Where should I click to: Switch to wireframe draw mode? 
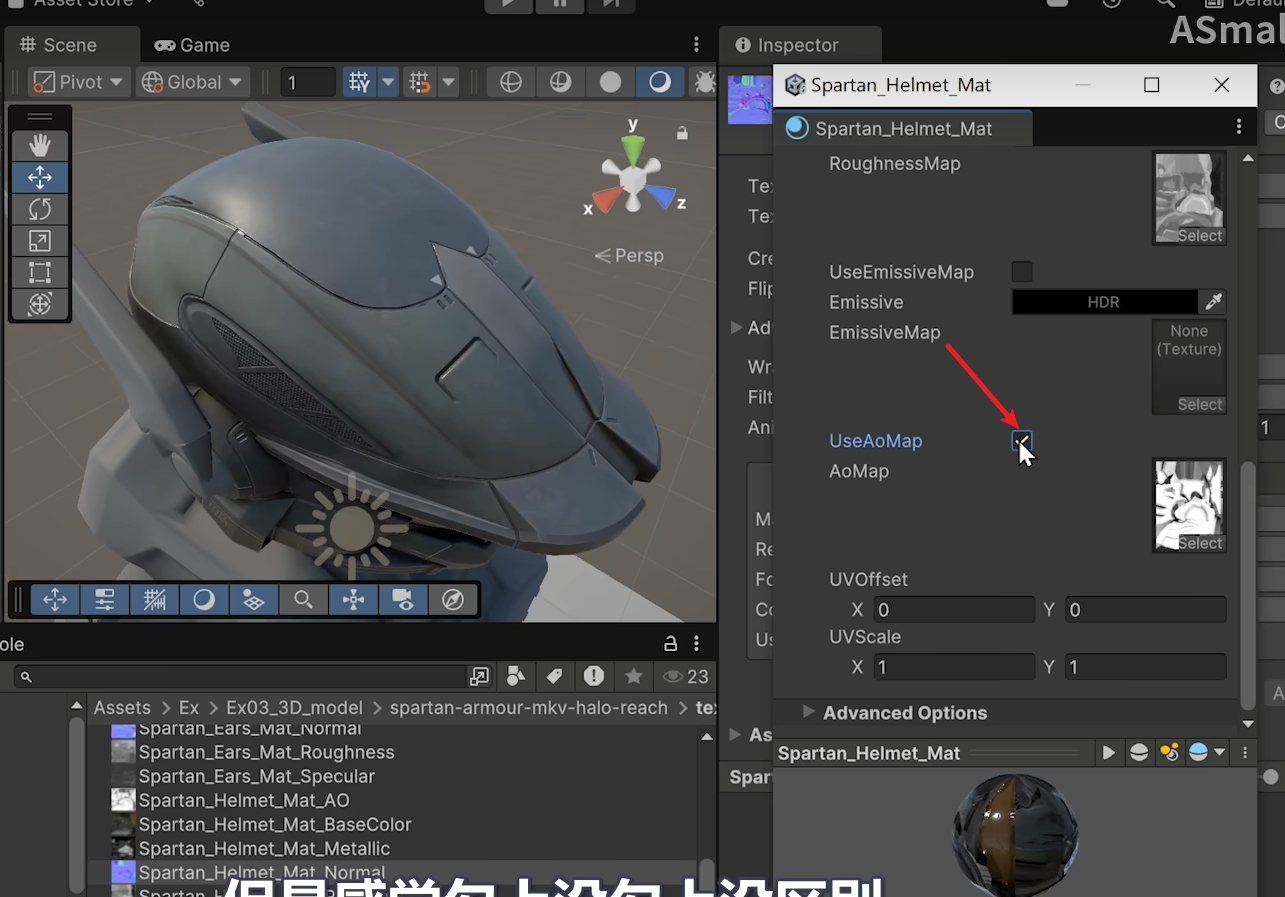(511, 82)
